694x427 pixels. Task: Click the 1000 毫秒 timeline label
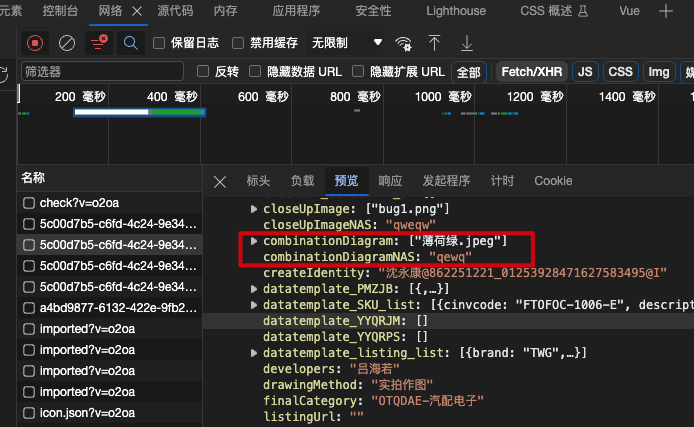click(x=443, y=96)
